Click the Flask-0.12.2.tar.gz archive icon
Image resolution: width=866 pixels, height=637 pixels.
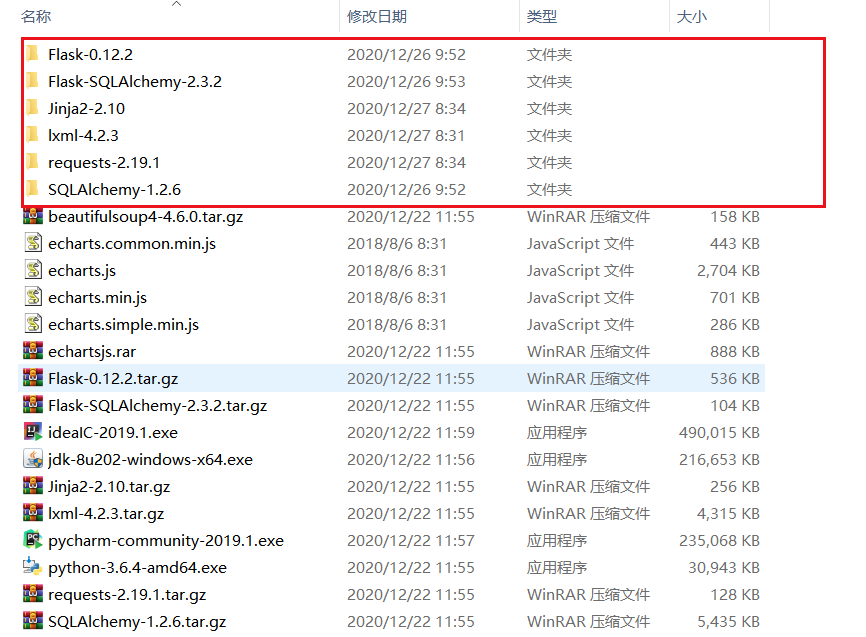pyautogui.click(x=33, y=378)
